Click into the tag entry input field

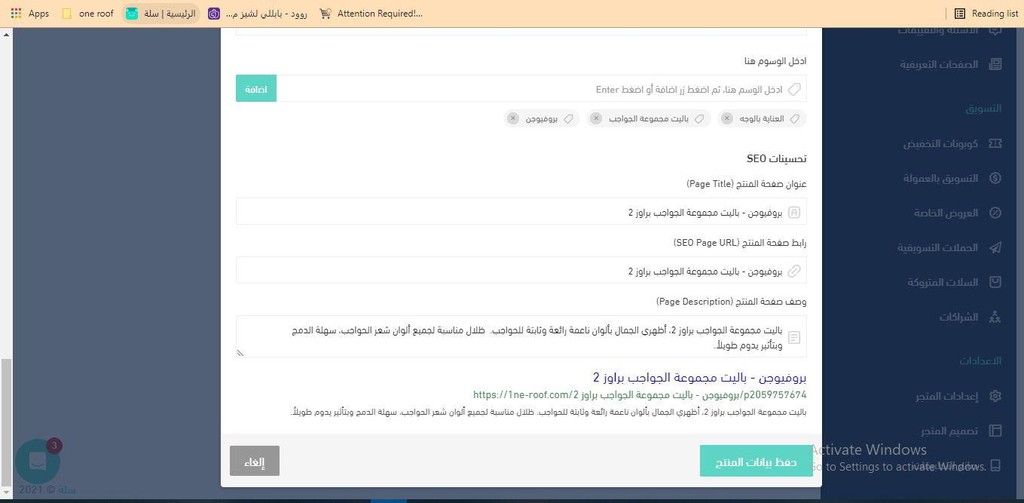coord(541,88)
